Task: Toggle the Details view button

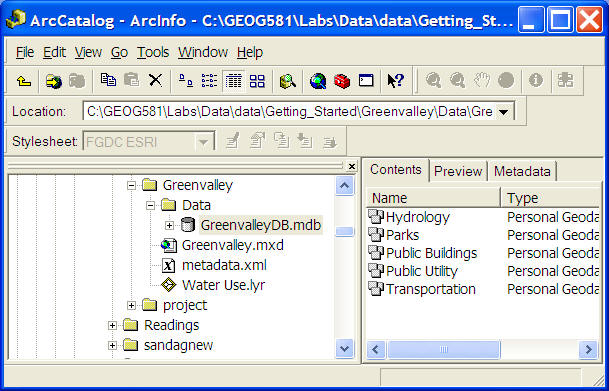Action: tap(233, 81)
